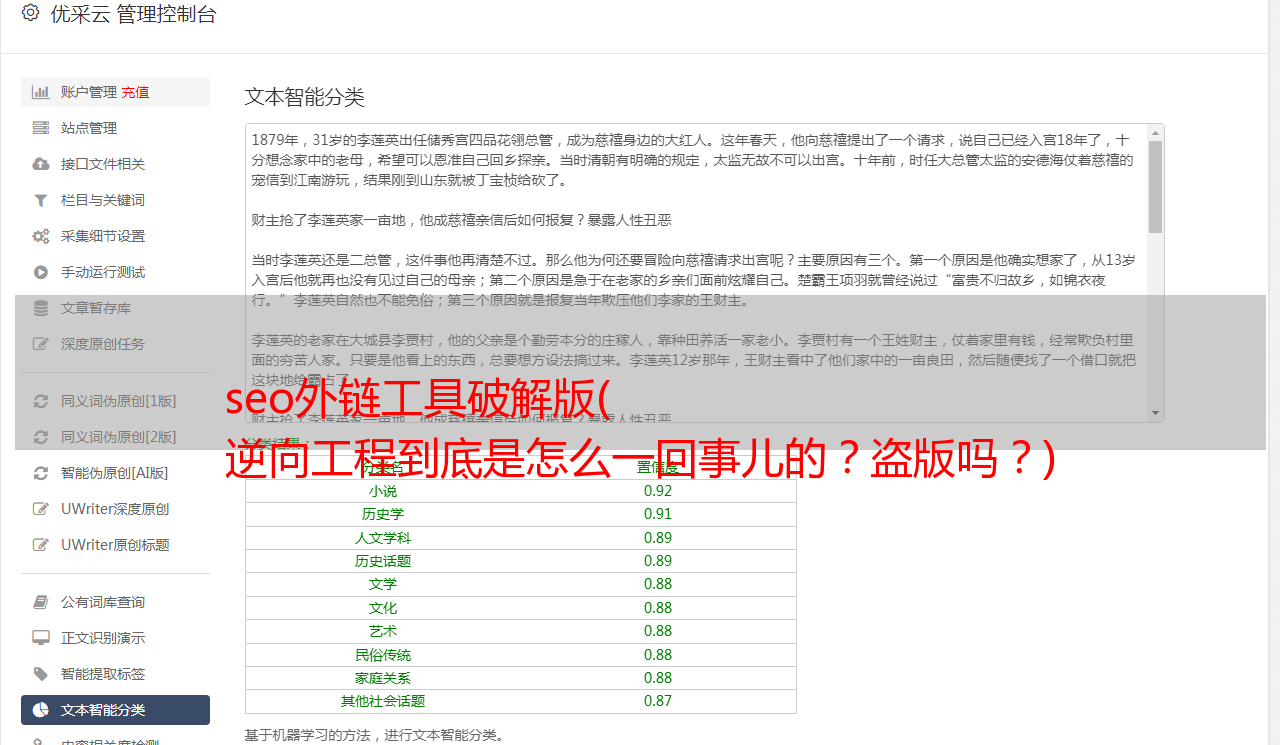Select the 小说 category cell
The width and height of the screenshot is (1280, 745).
click(x=383, y=491)
